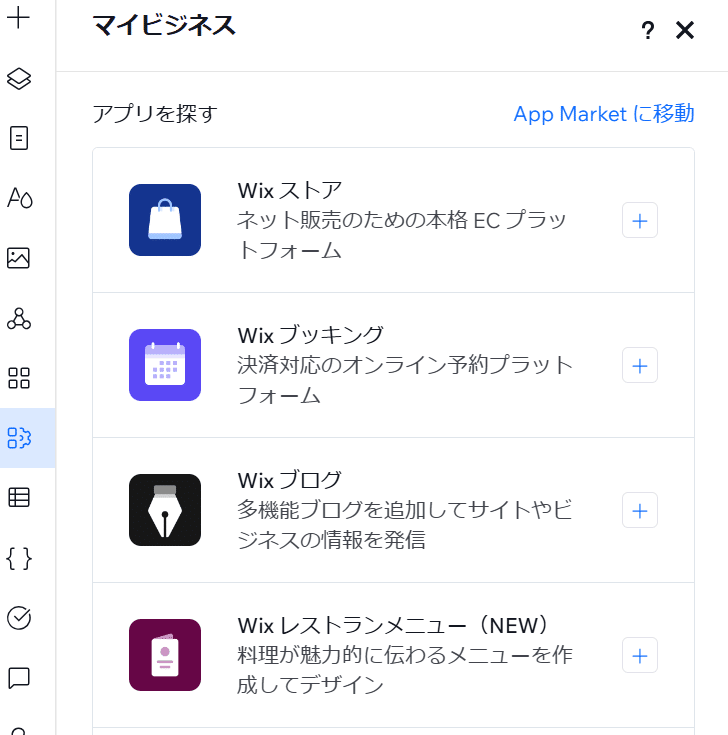Select the Wix ブッキング title text
This screenshot has height=735, width=728.
pyautogui.click(x=311, y=336)
